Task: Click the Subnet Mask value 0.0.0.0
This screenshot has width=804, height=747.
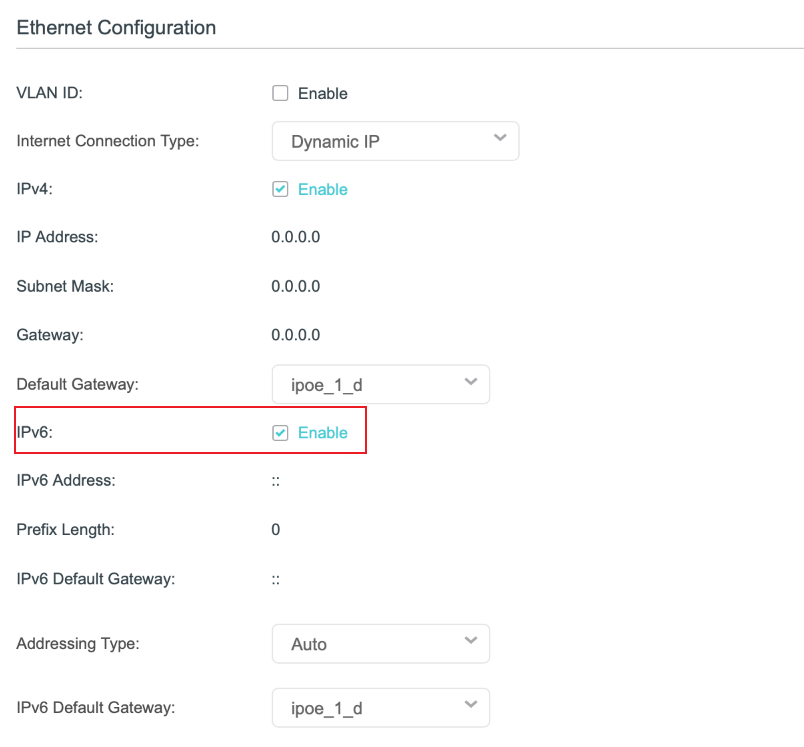Action: tap(295, 286)
